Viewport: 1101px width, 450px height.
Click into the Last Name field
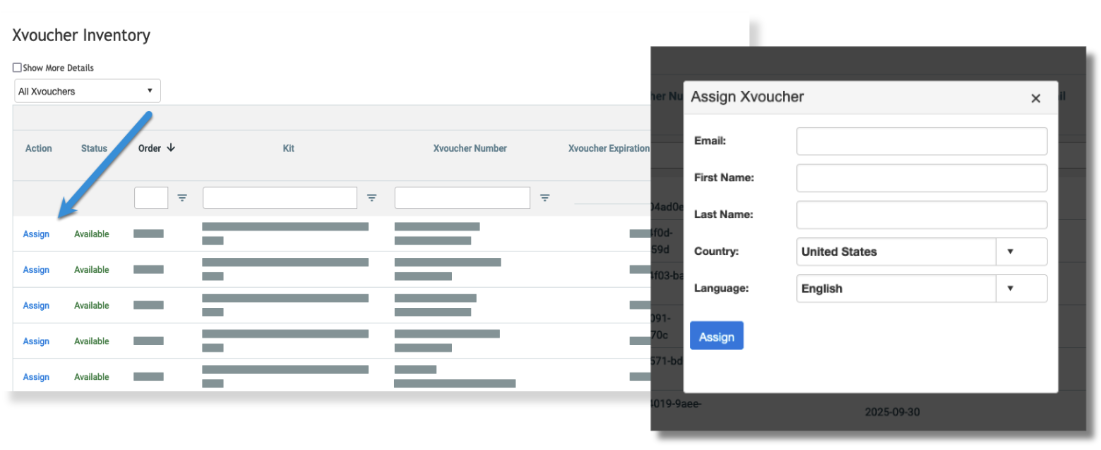click(922, 215)
